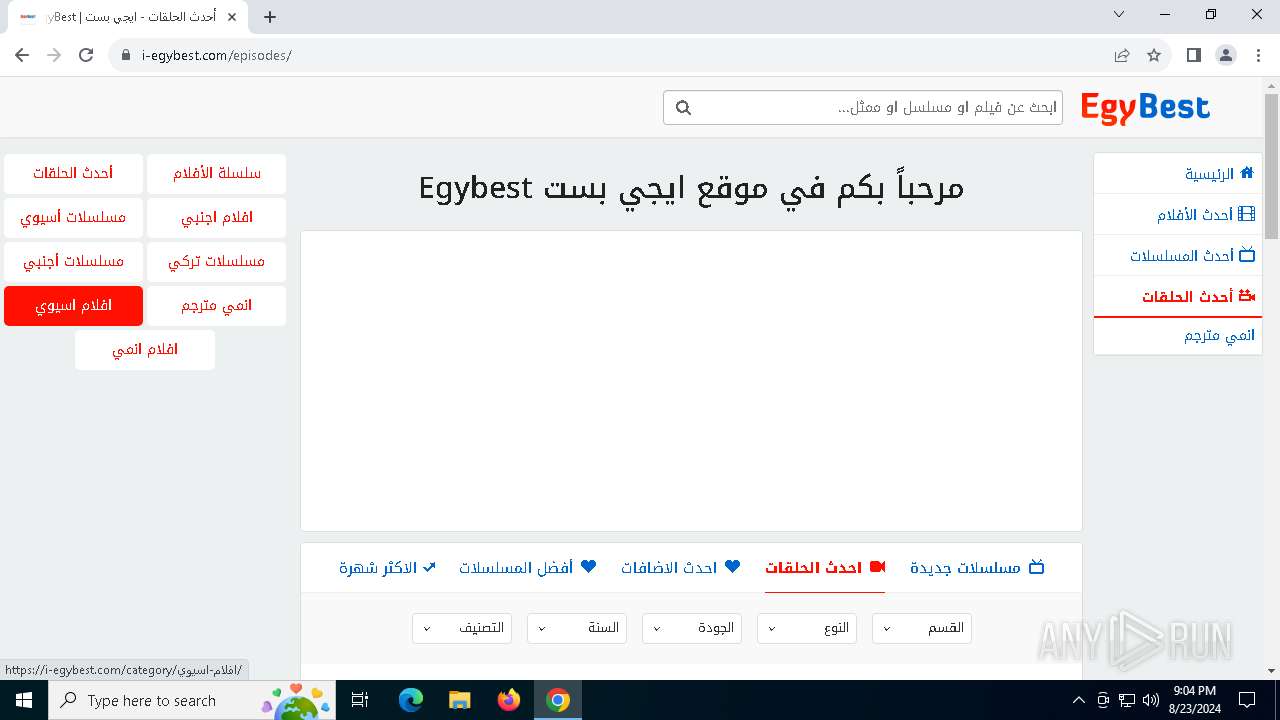Image resolution: width=1280 pixels, height=720 pixels.
Task: Click افلام انمي category button
Action: pos(145,350)
